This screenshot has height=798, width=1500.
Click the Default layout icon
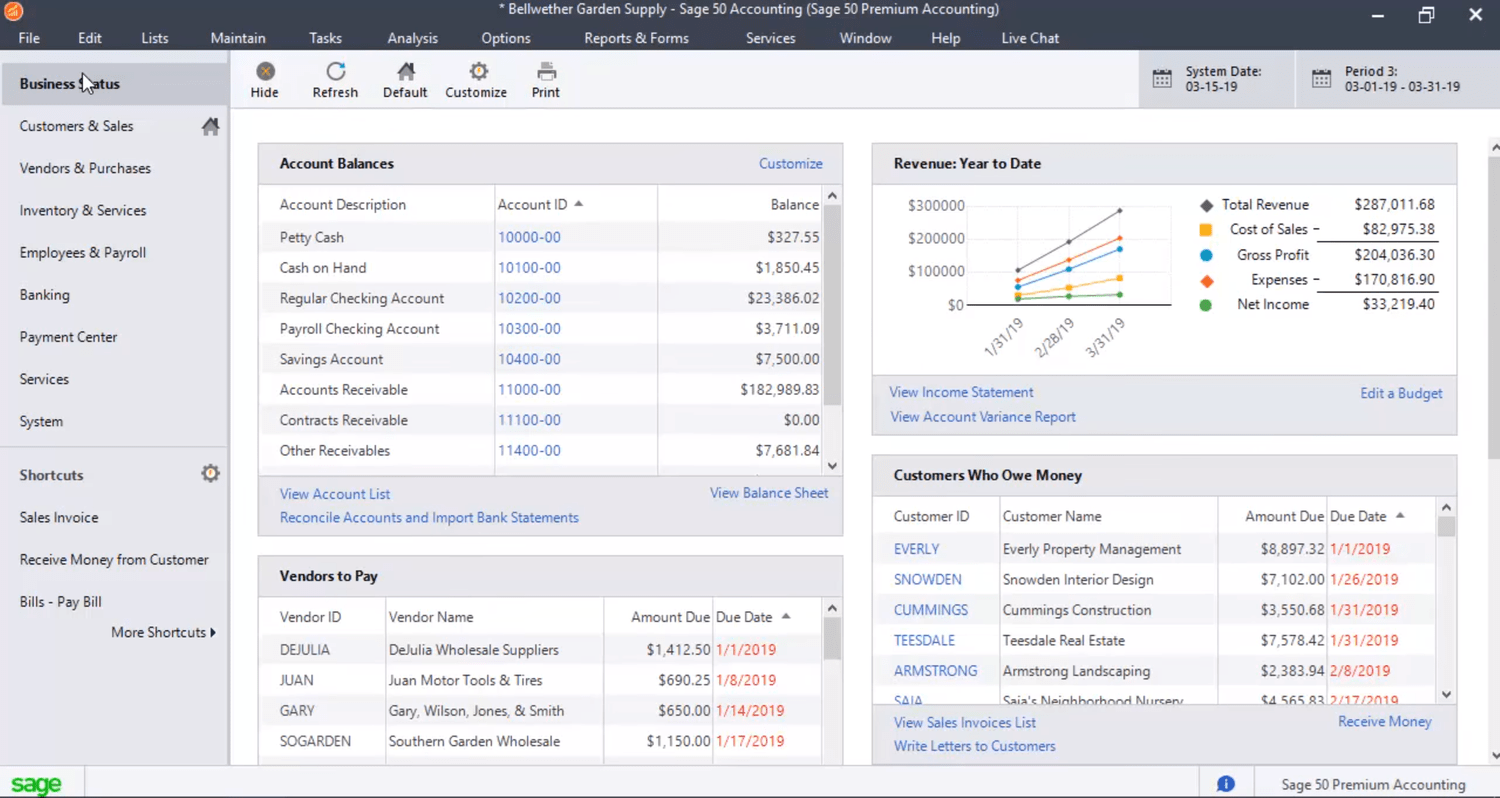[404, 79]
